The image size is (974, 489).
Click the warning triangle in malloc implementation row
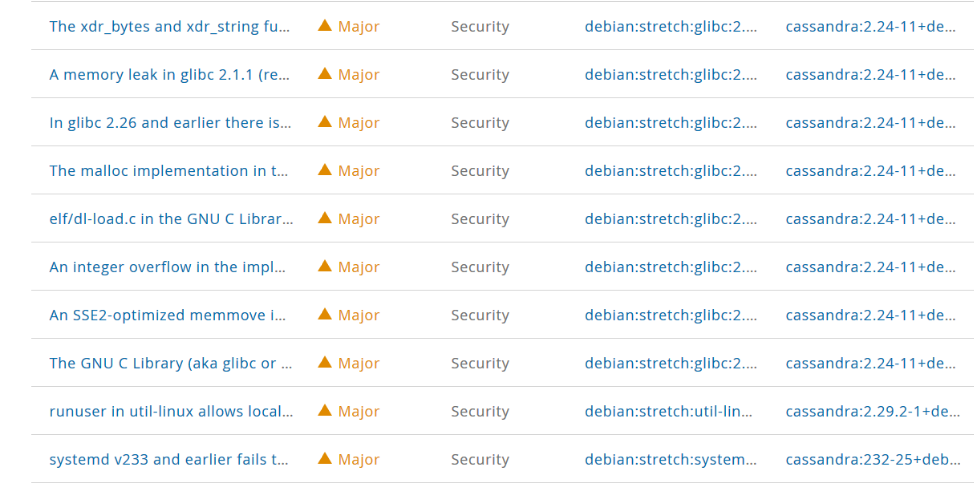324,169
